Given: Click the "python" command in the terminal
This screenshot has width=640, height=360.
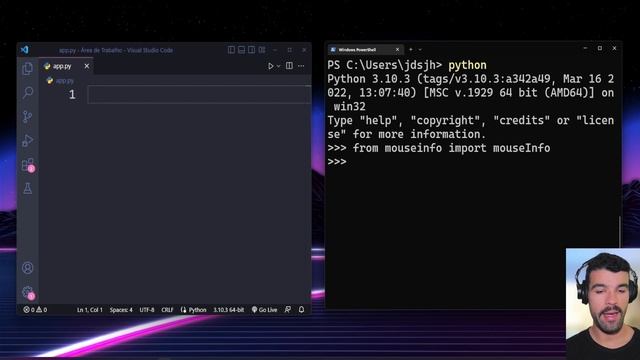Looking at the screenshot, I should click(467, 65).
